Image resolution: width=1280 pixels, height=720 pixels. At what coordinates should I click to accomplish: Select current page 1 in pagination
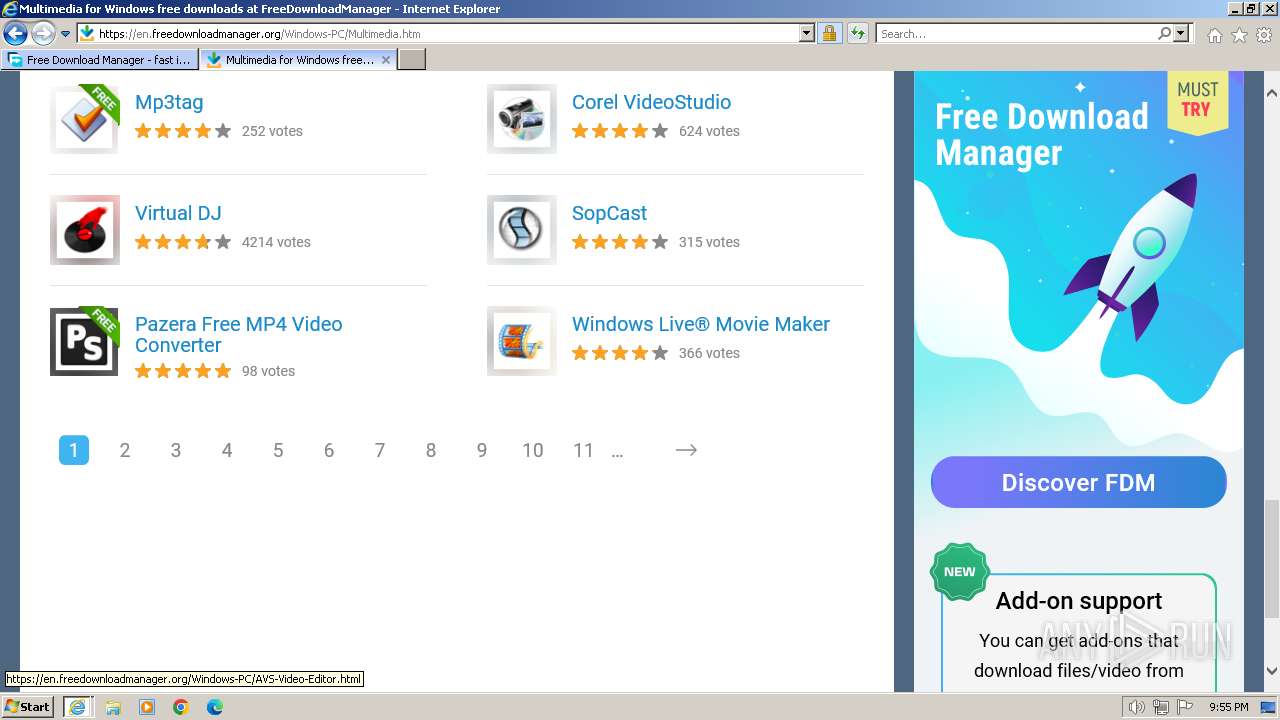coord(74,450)
